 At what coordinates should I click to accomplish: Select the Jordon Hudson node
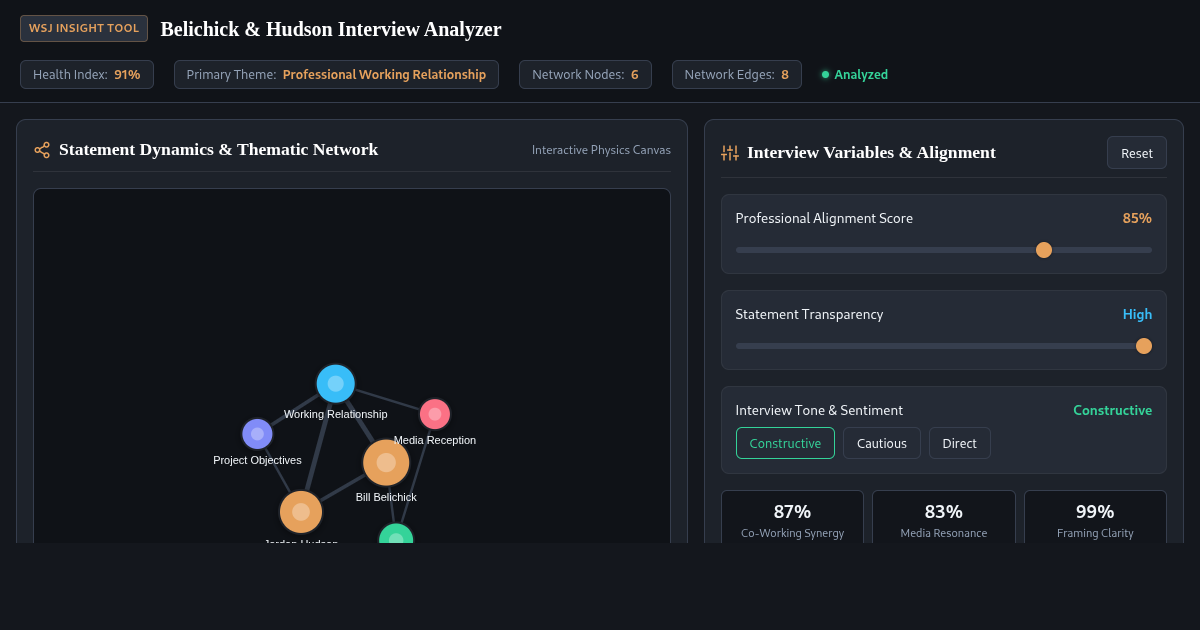pyautogui.click(x=301, y=512)
